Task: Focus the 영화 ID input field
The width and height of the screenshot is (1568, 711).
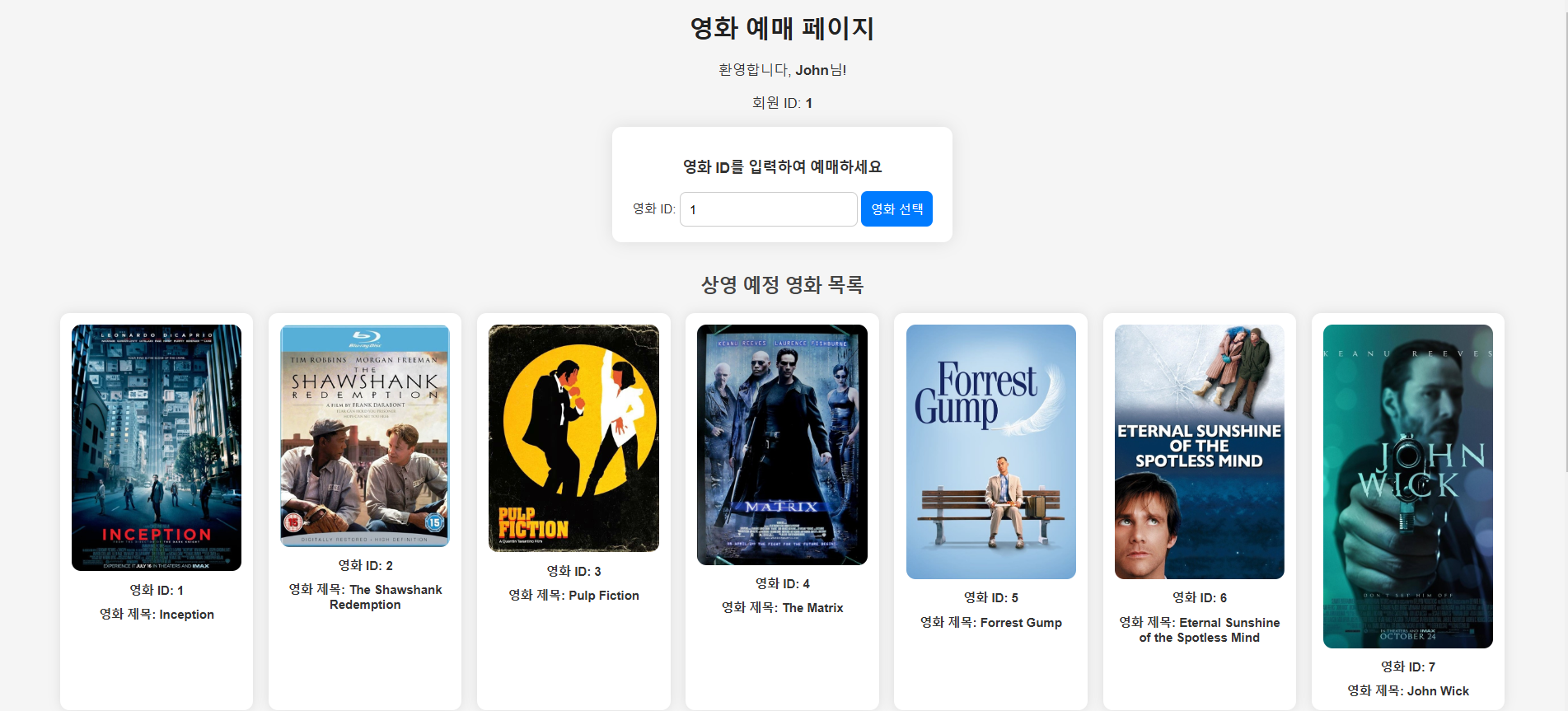Action: point(769,209)
